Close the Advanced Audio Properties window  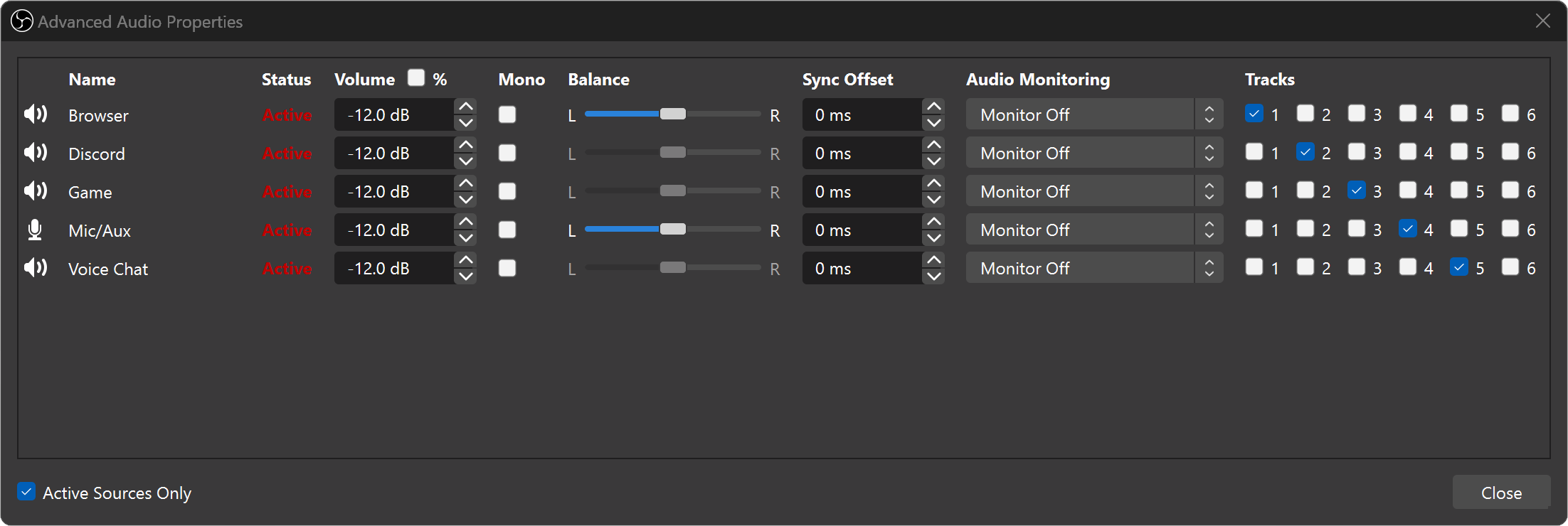pyautogui.click(x=1542, y=21)
